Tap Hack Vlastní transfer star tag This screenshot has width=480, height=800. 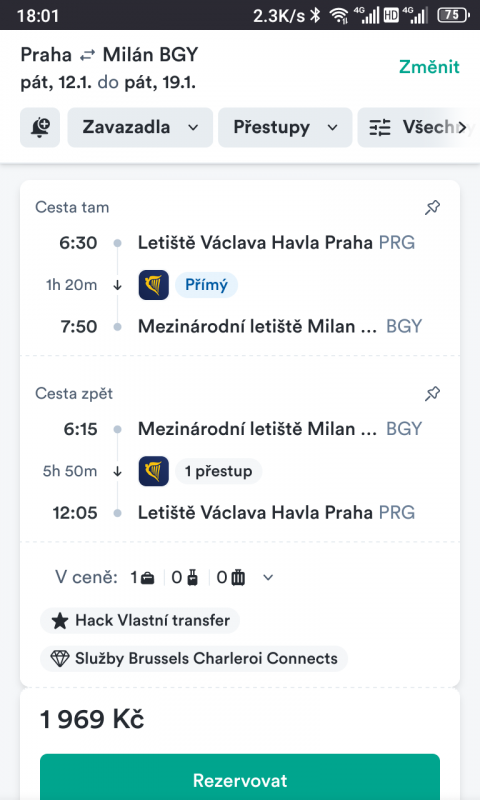(140, 620)
